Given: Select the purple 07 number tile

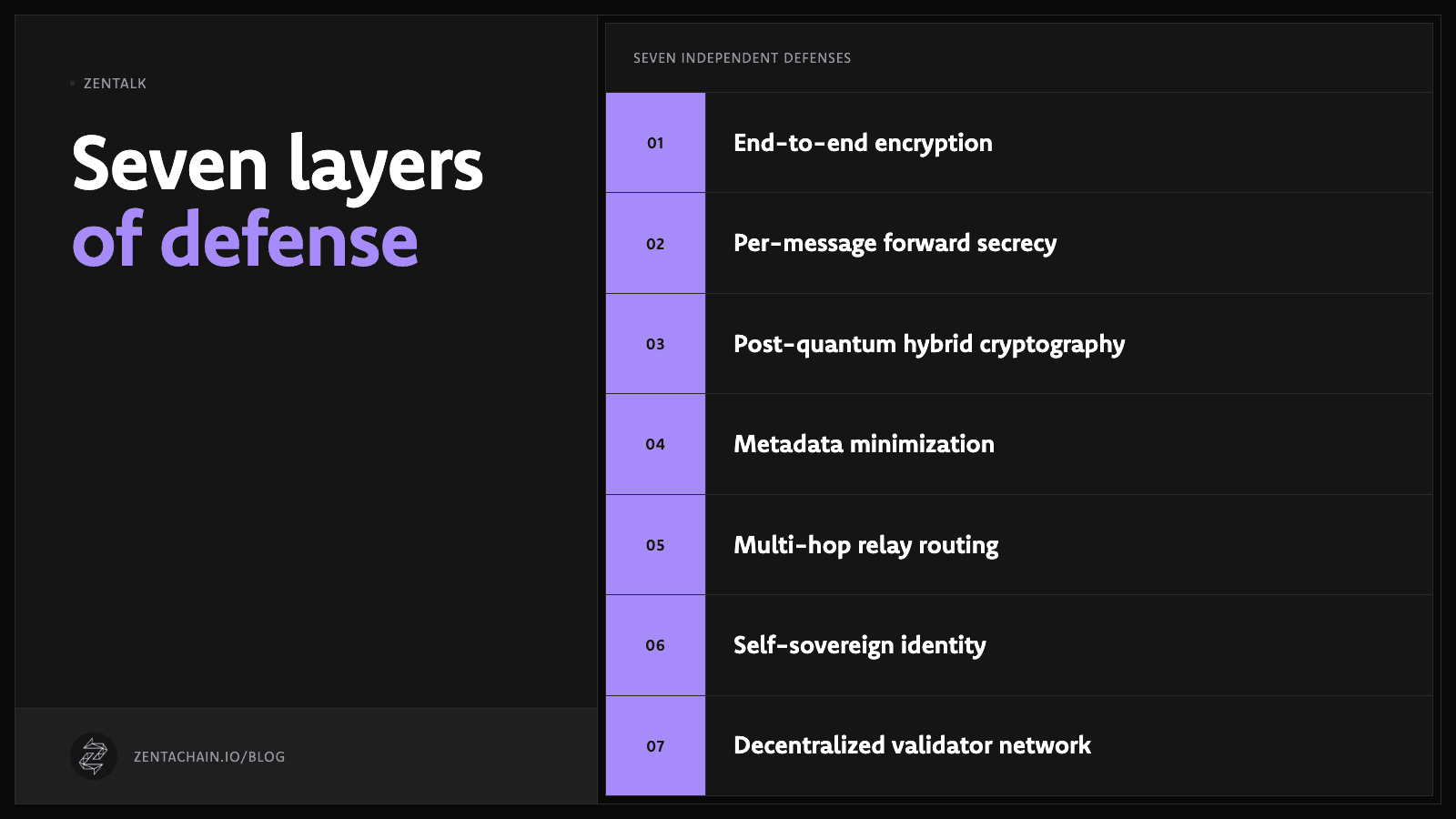Looking at the screenshot, I should (x=655, y=746).
